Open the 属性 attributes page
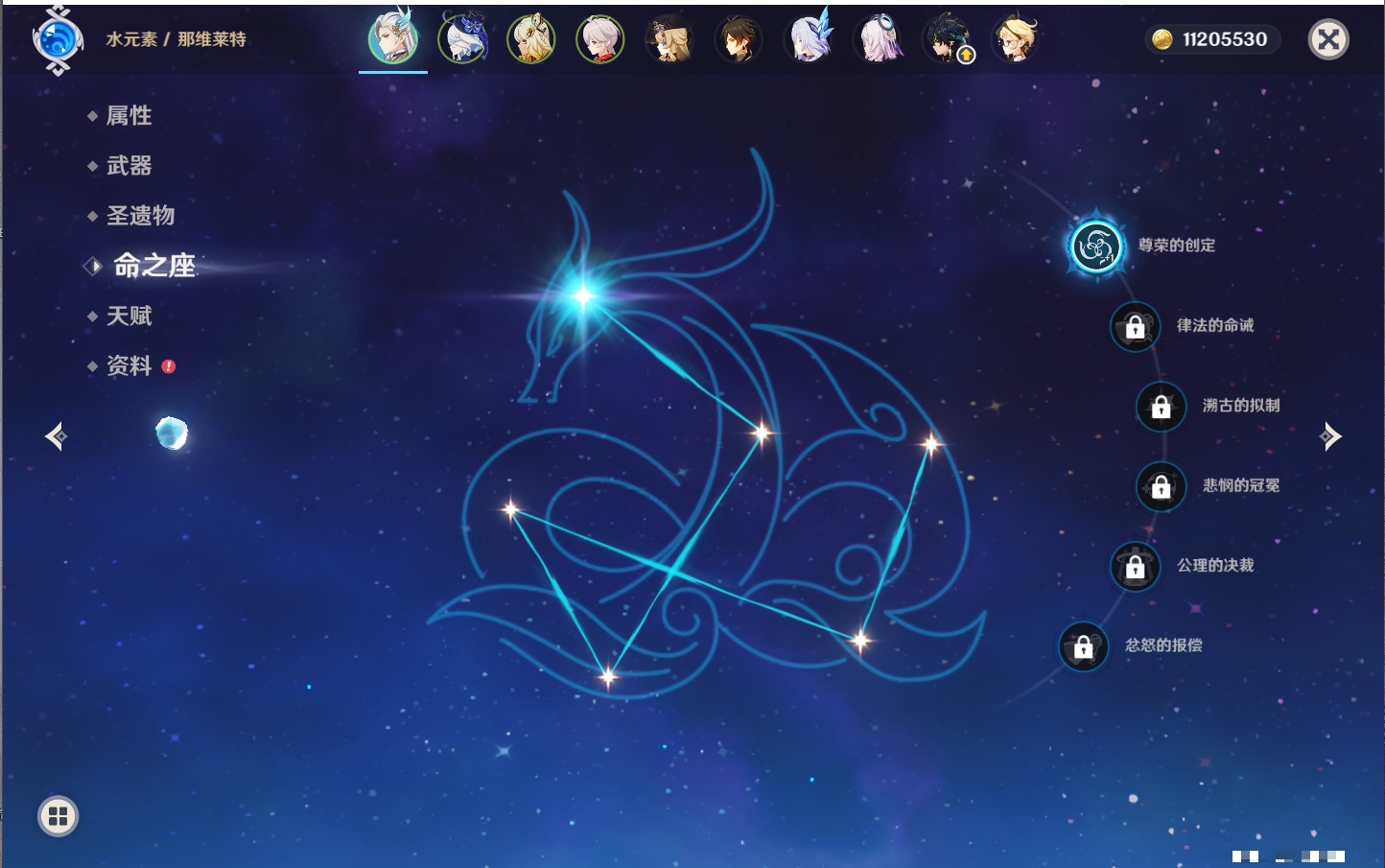Screen dimensions: 1385x868 [x=129, y=116]
